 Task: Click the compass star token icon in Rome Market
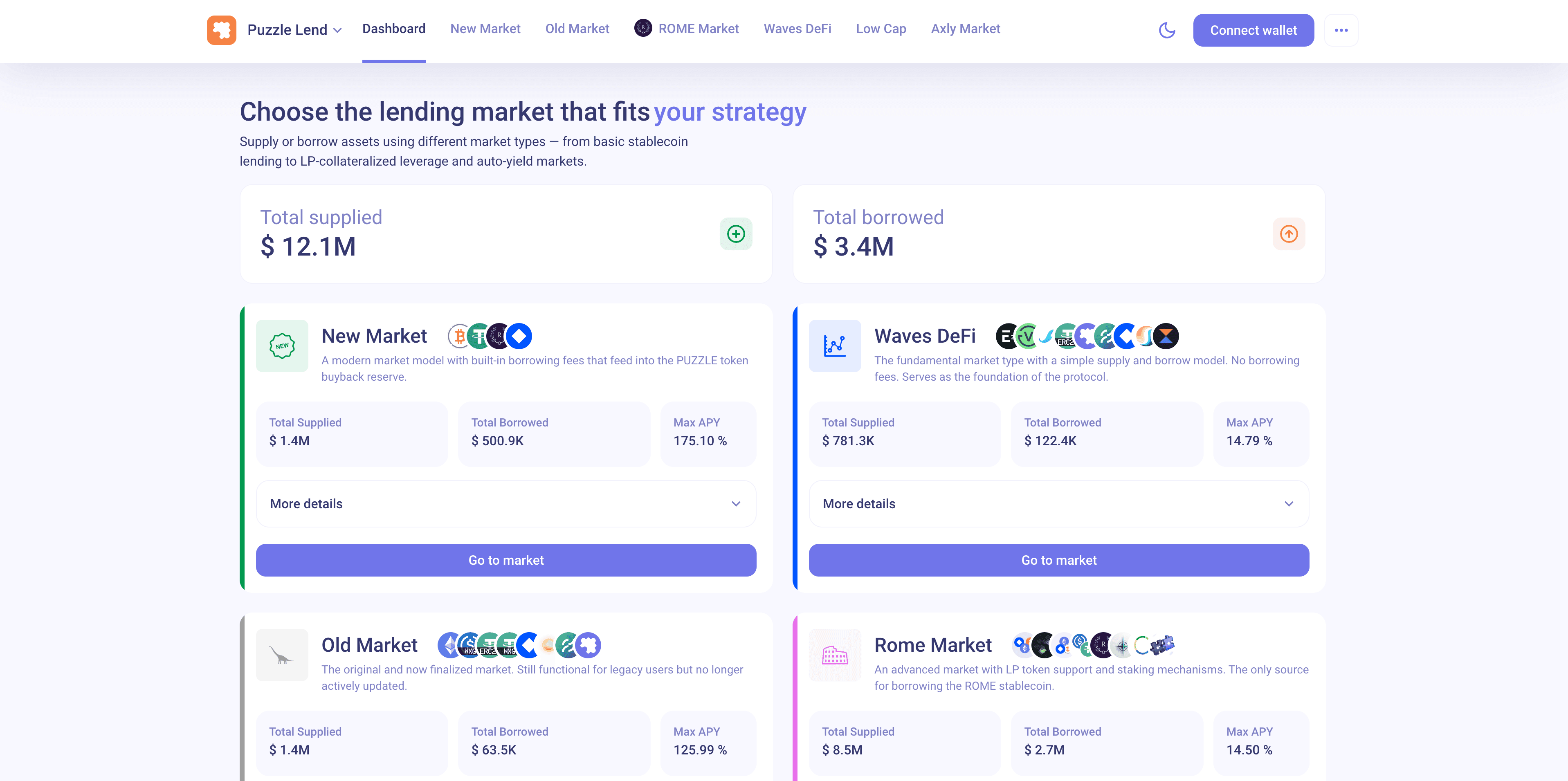[1123, 645]
